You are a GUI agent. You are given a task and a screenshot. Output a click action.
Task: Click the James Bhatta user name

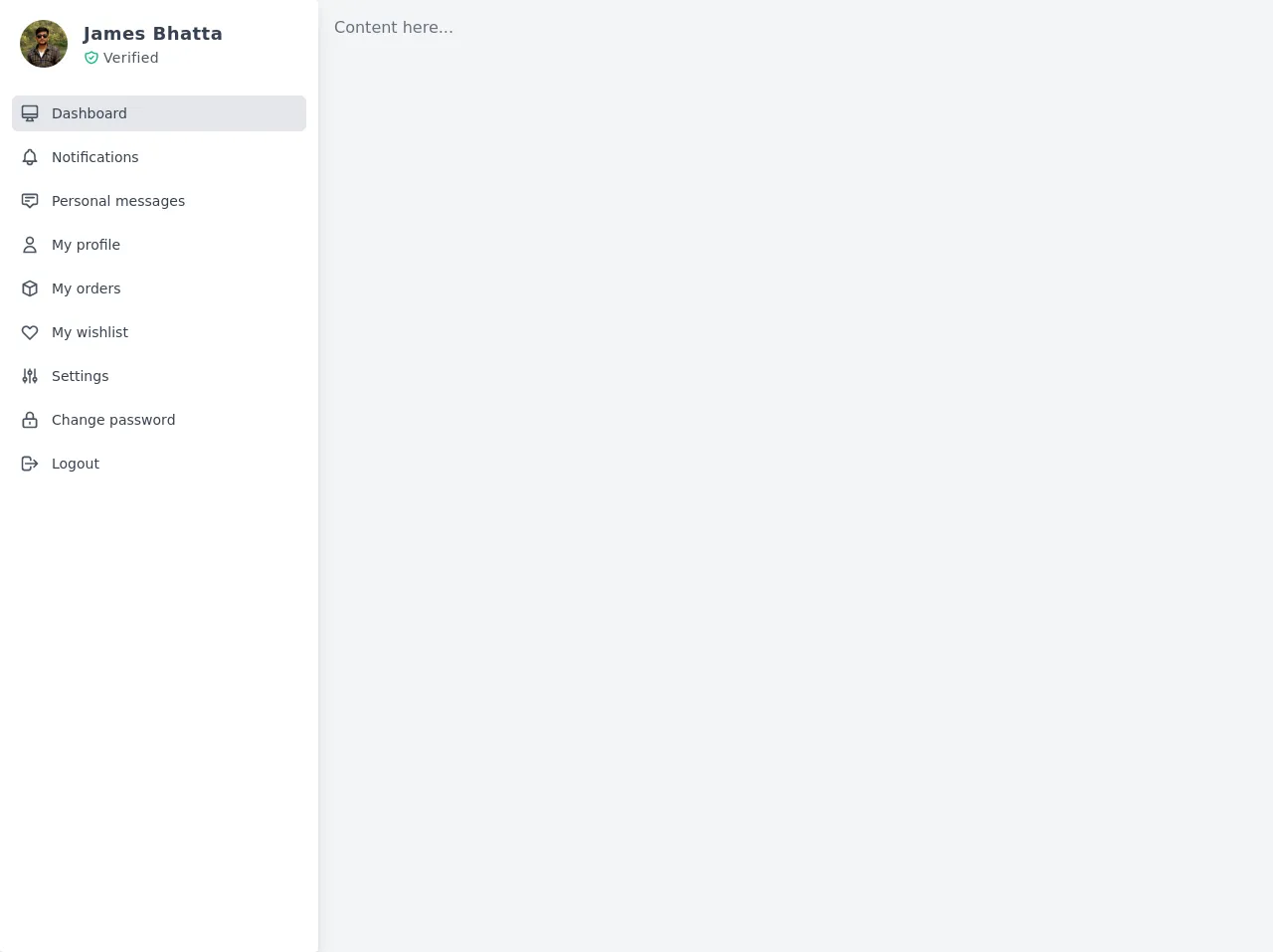click(153, 34)
